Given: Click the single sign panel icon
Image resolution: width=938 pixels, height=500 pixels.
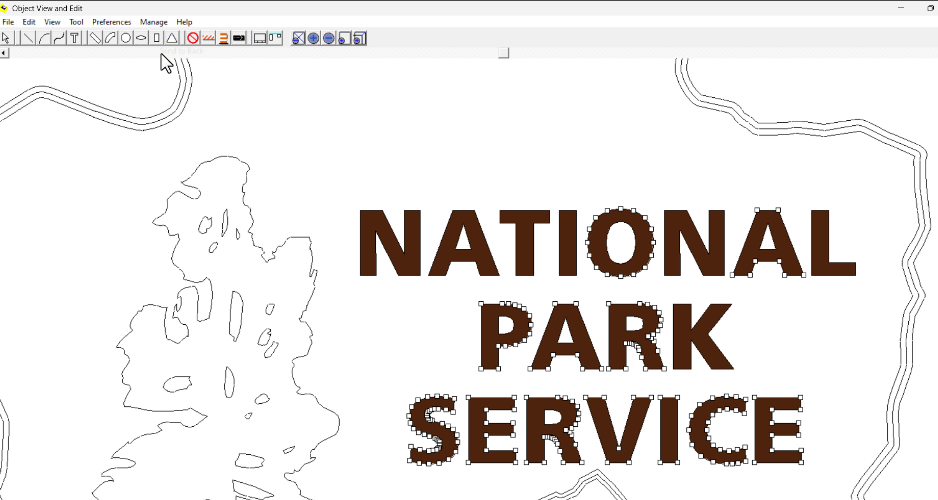Looking at the screenshot, I should tap(260, 38).
